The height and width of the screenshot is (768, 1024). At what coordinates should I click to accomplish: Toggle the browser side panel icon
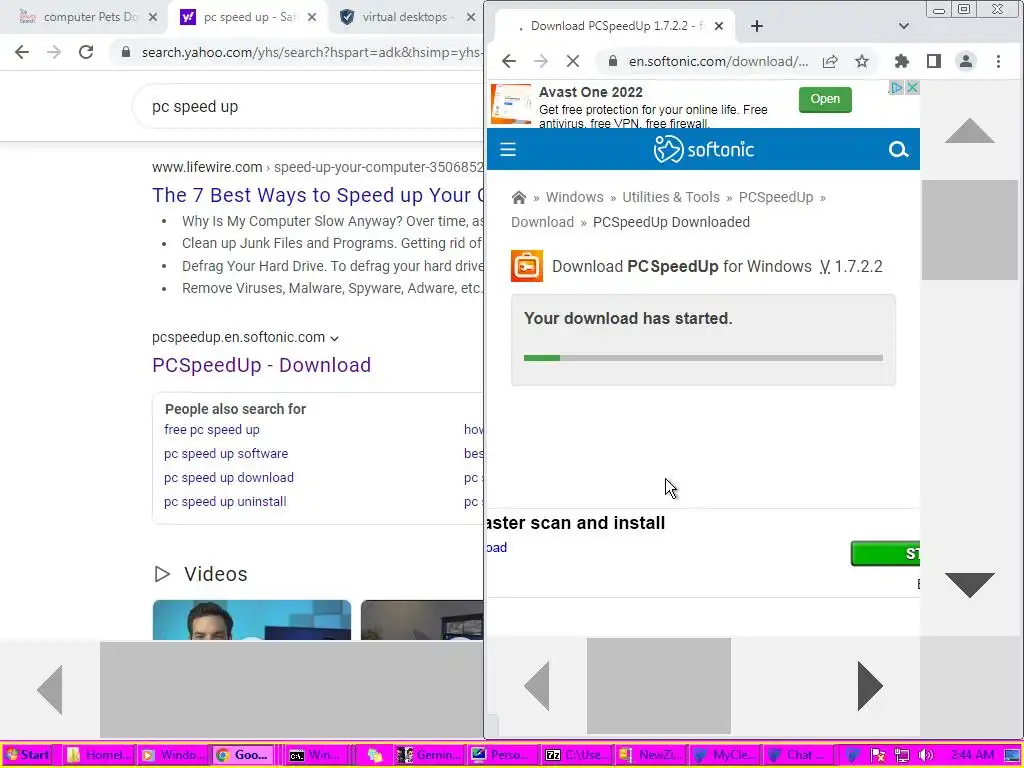point(934,61)
